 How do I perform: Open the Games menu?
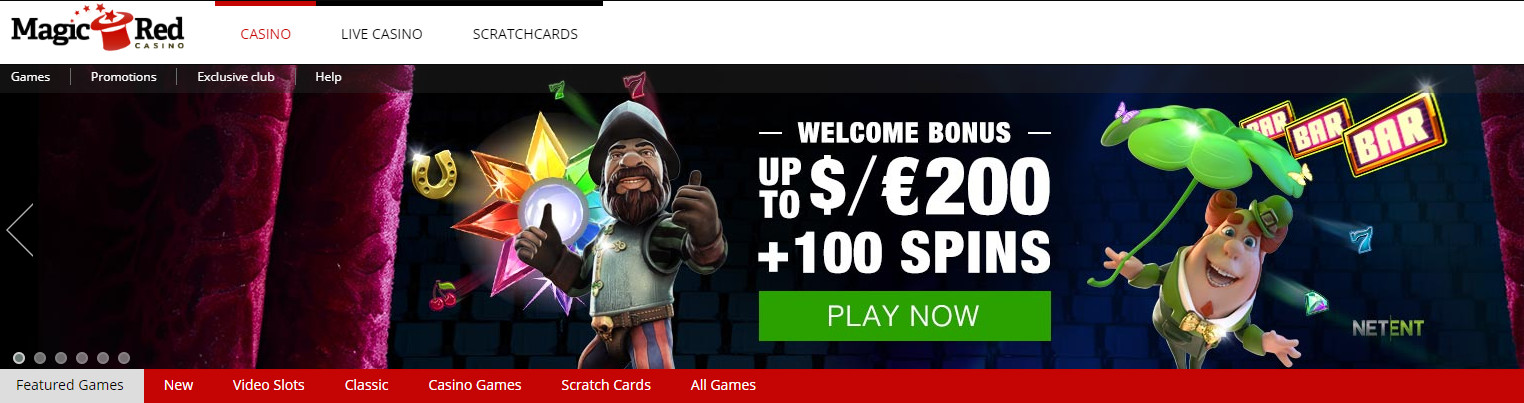(31, 77)
